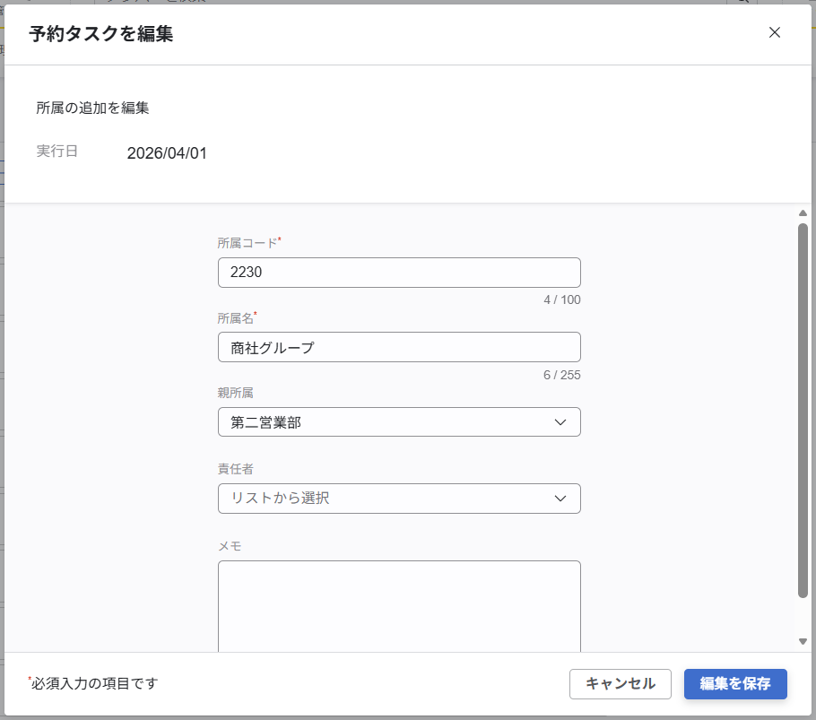This screenshot has height=720, width=816.
Task: Focus the メモ text area
Action: 398,605
